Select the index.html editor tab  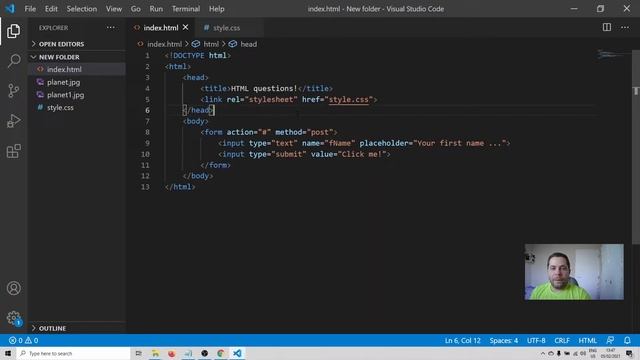(161, 28)
